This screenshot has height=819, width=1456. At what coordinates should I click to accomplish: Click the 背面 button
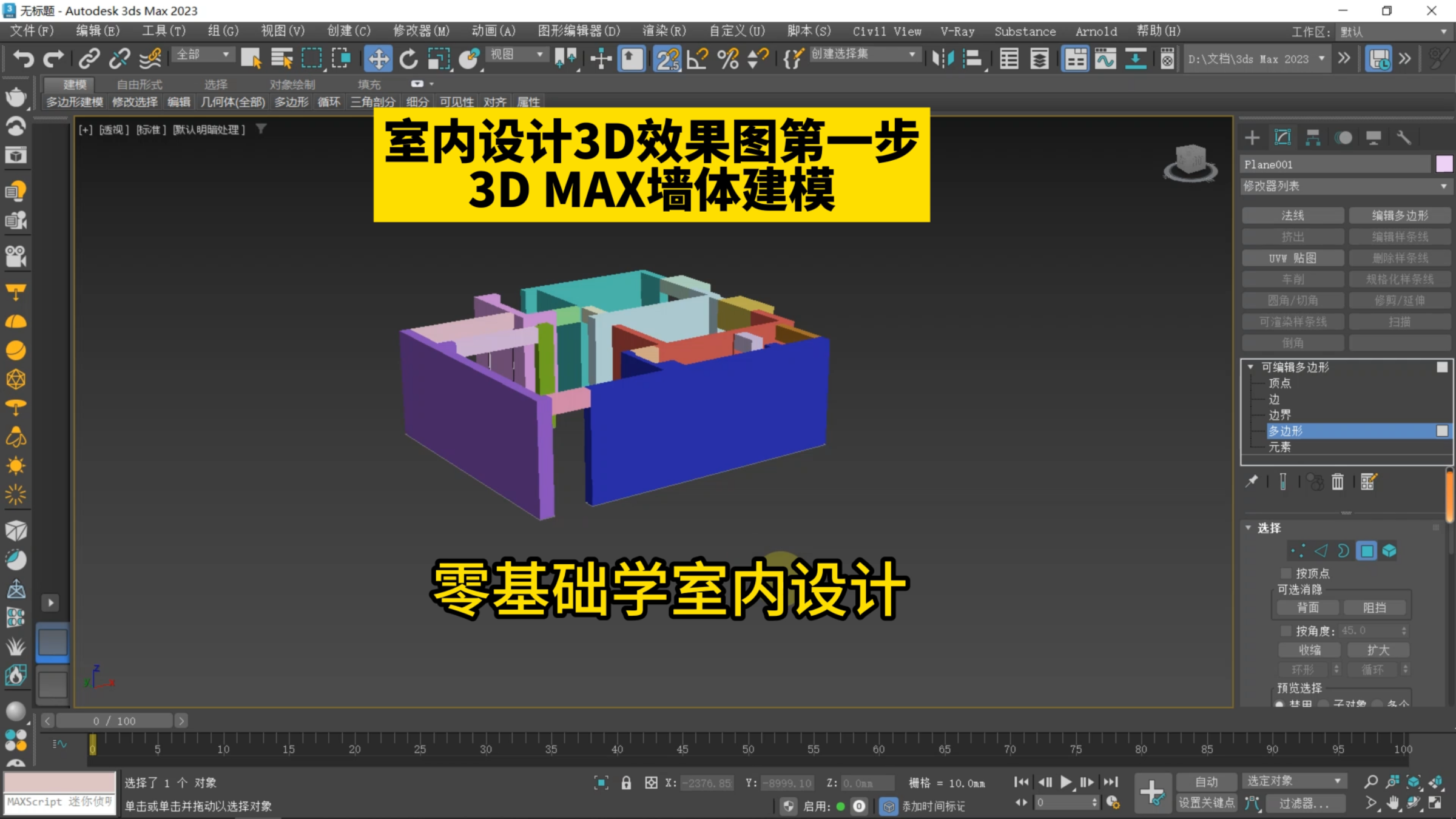[1308, 608]
